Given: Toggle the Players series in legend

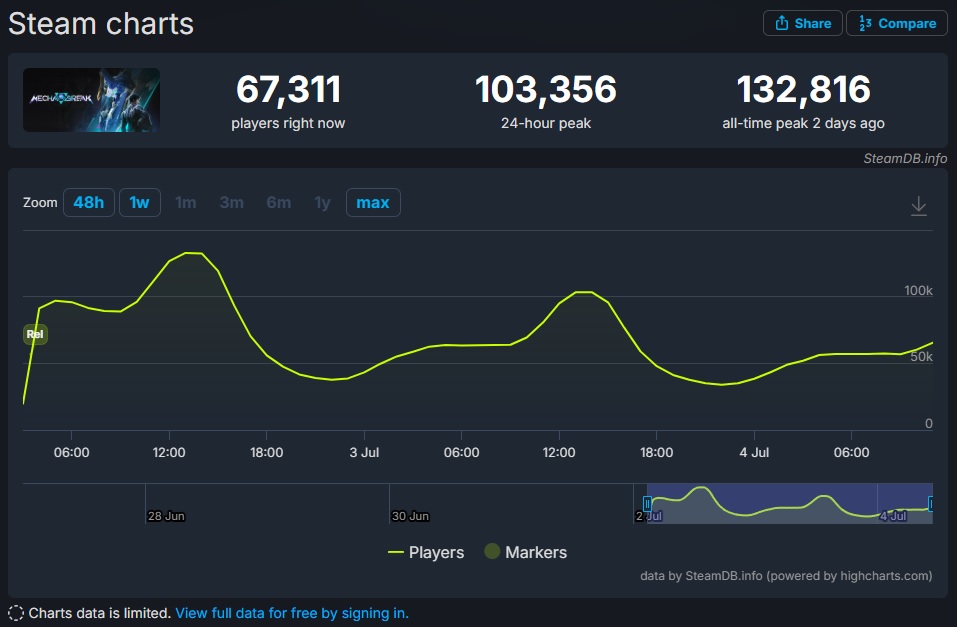Looking at the screenshot, I should [426, 552].
